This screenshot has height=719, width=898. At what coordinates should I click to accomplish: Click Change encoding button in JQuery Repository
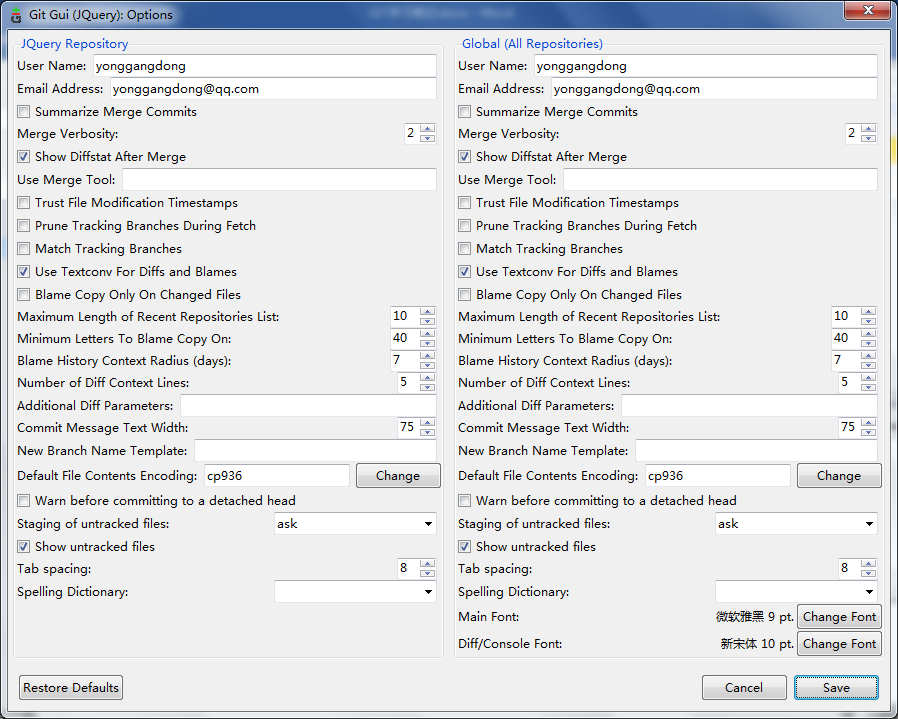click(x=398, y=476)
